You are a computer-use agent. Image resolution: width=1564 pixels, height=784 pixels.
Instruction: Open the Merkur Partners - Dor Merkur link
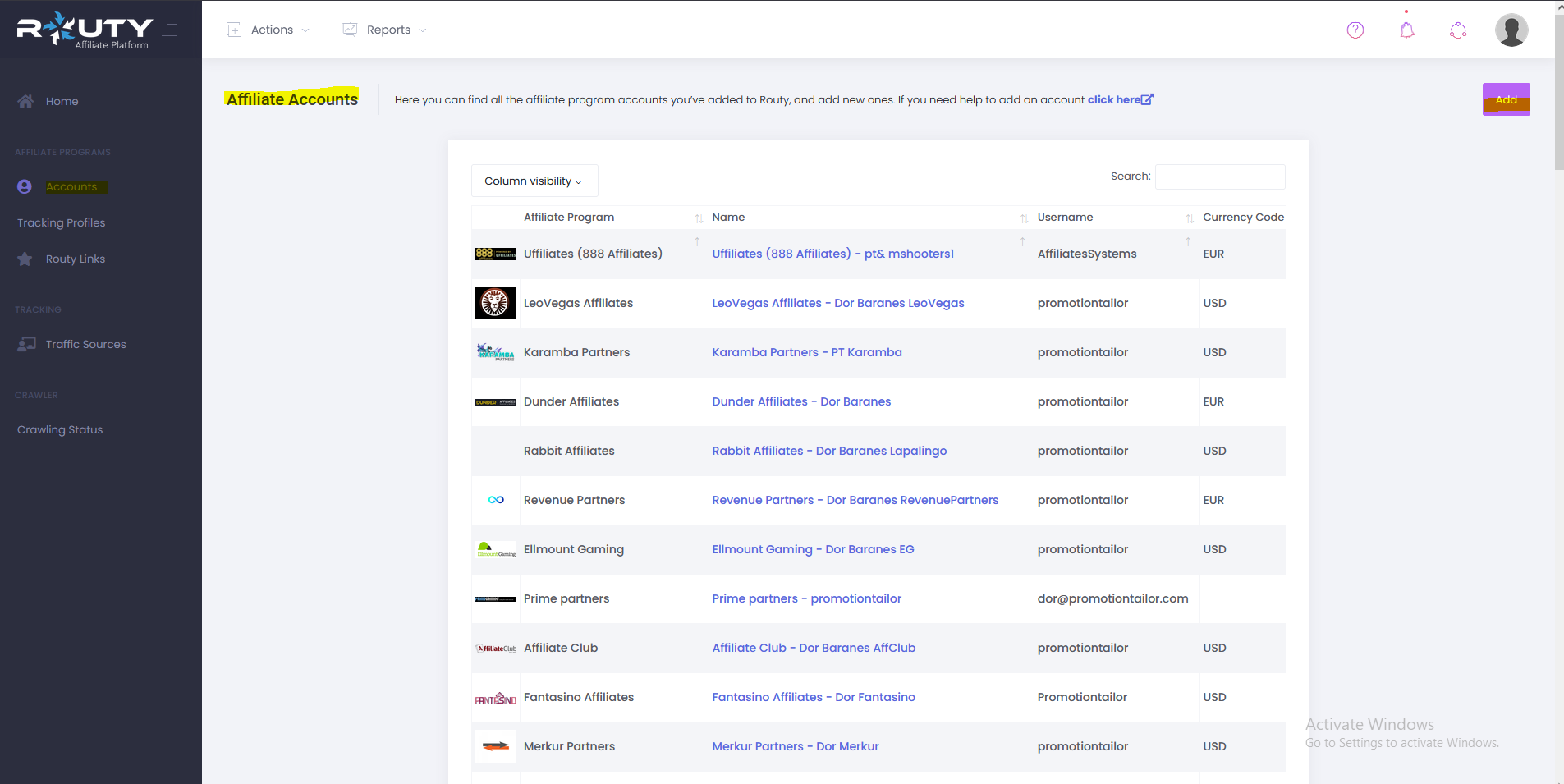click(x=796, y=746)
